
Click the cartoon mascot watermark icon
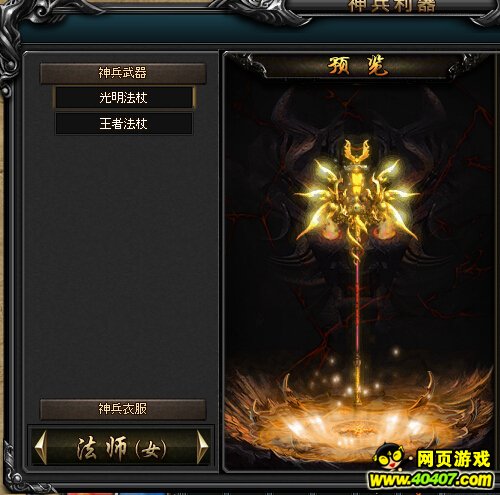[x=390, y=458]
